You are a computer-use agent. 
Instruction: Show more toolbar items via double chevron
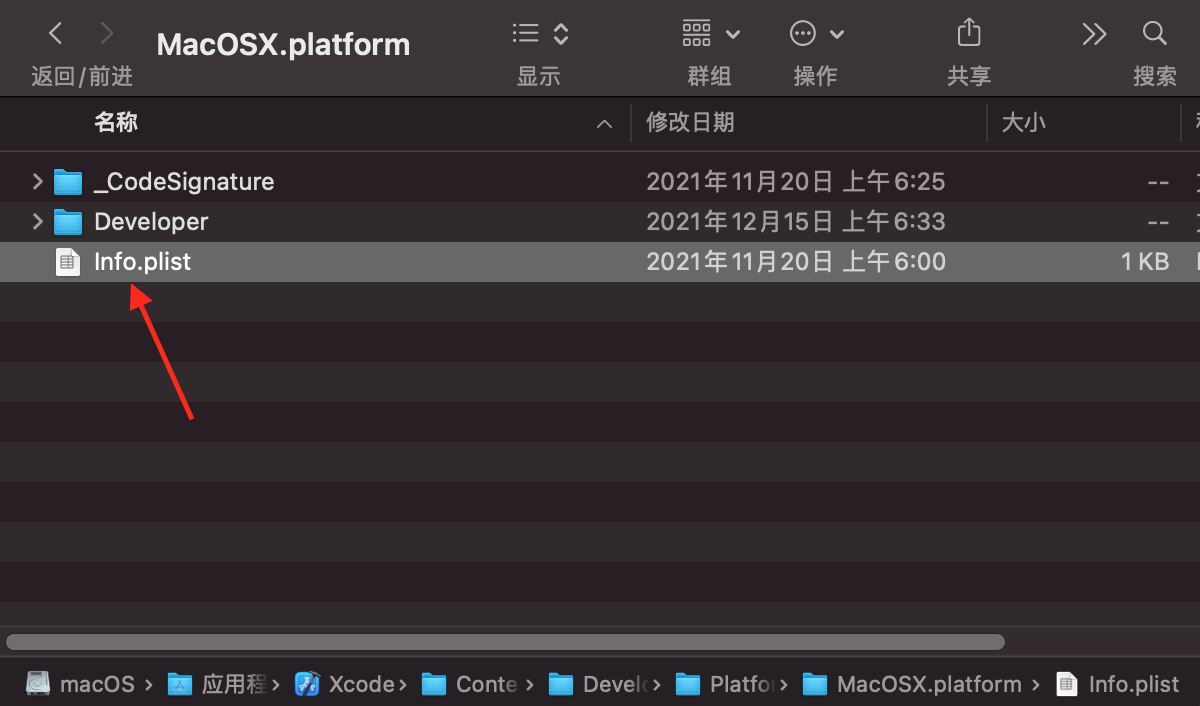pos(1094,34)
